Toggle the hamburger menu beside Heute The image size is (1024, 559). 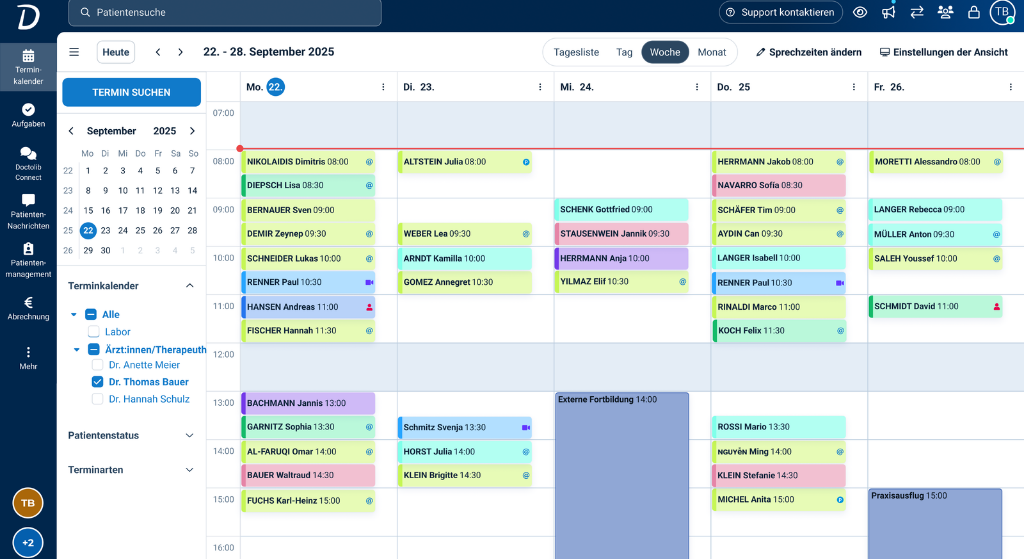pyautogui.click(x=74, y=52)
